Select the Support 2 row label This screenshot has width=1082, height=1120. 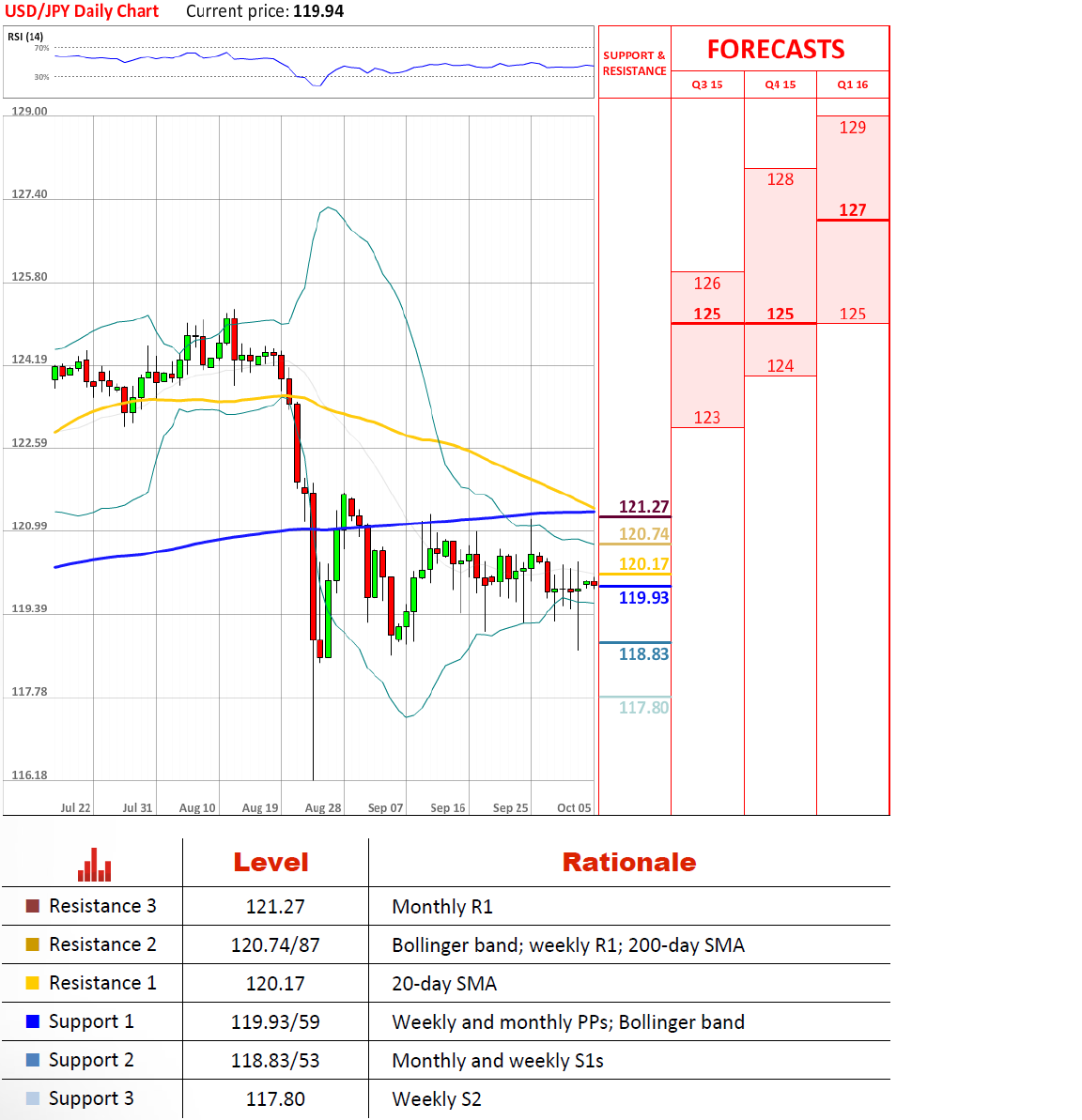point(91,1061)
